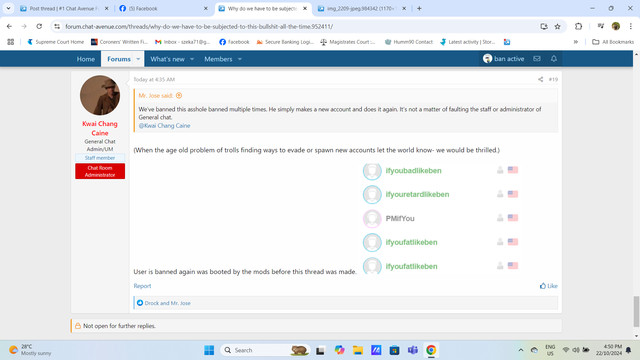Open the 'Drock and Mr. Jose' reactions link
The width and height of the screenshot is (640, 360).
coord(167,303)
